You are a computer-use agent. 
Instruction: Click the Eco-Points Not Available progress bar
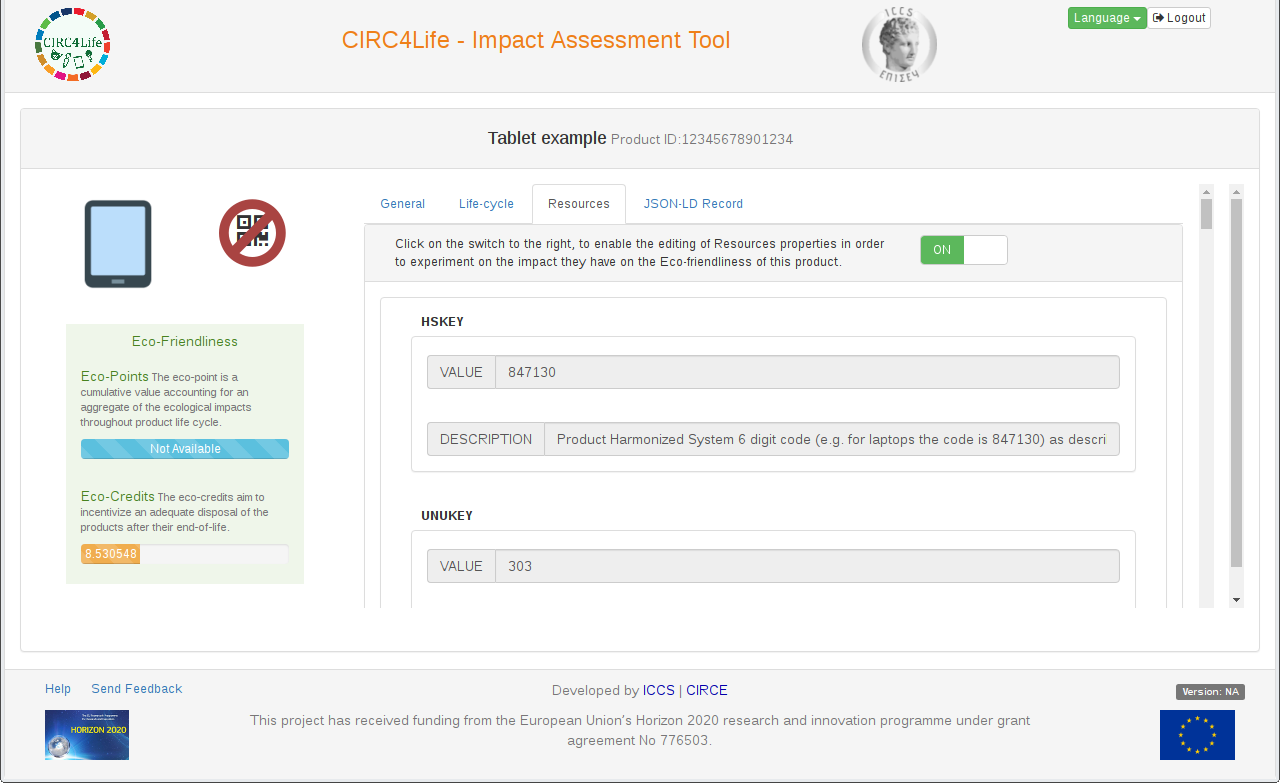(x=185, y=449)
